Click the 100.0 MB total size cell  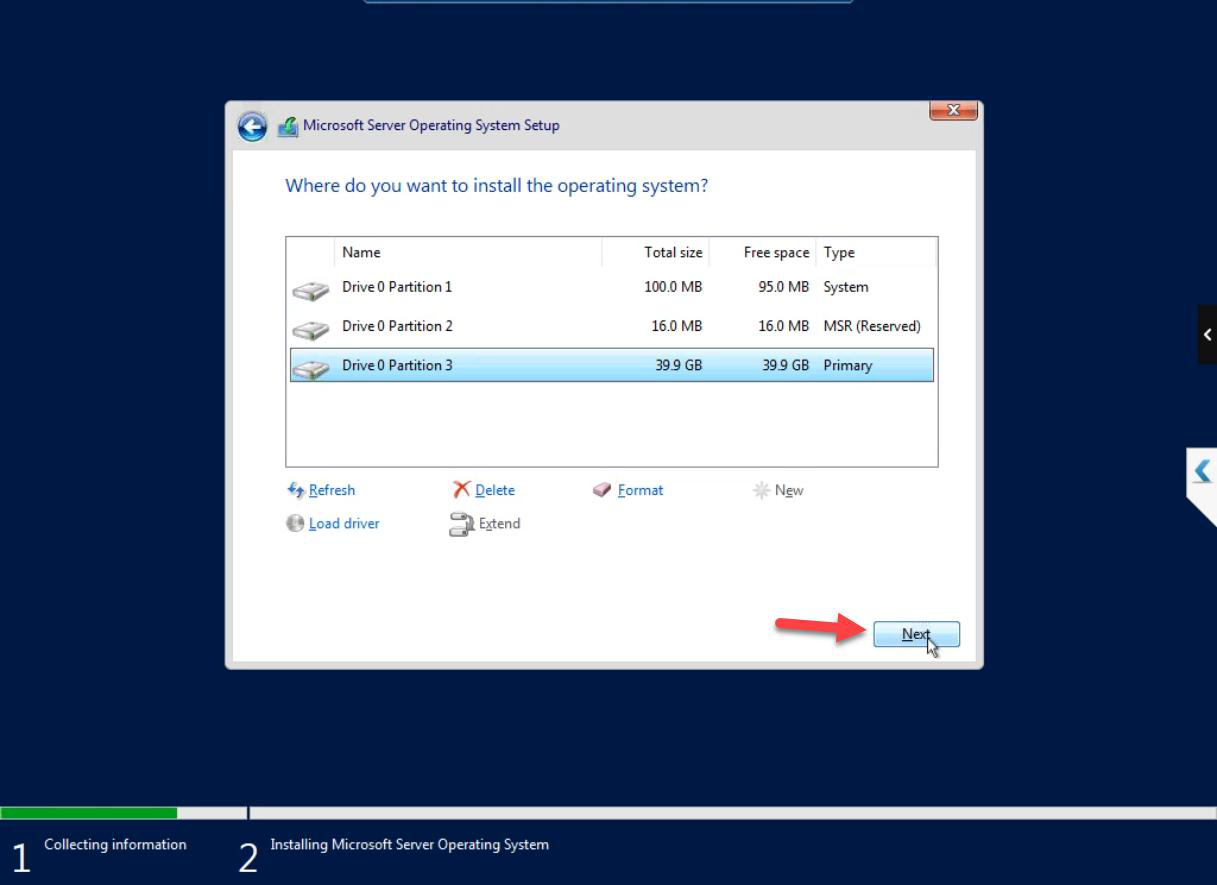pyautogui.click(x=673, y=287)
